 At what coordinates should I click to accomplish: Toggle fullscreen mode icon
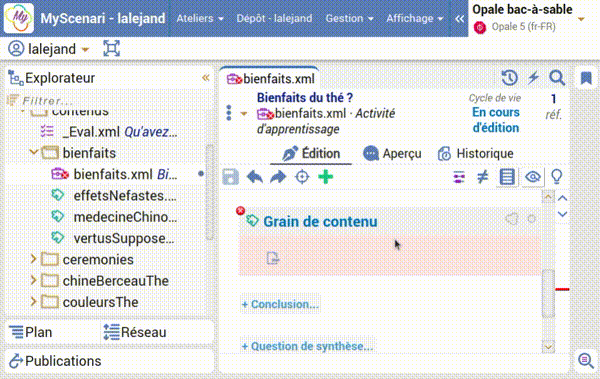(x=111, y=49)
